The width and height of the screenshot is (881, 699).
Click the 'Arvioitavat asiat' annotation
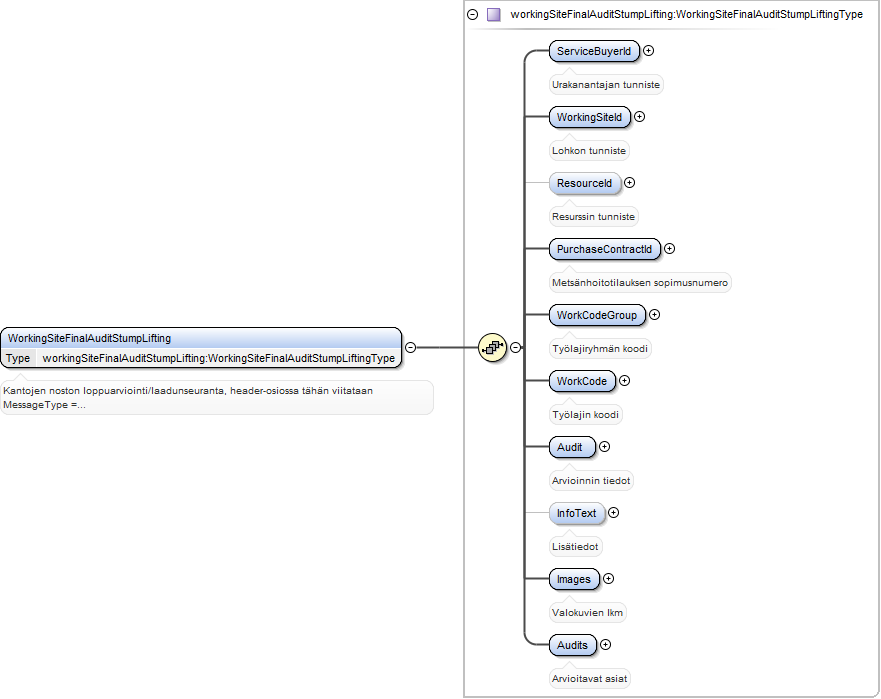tap(589, 679)
